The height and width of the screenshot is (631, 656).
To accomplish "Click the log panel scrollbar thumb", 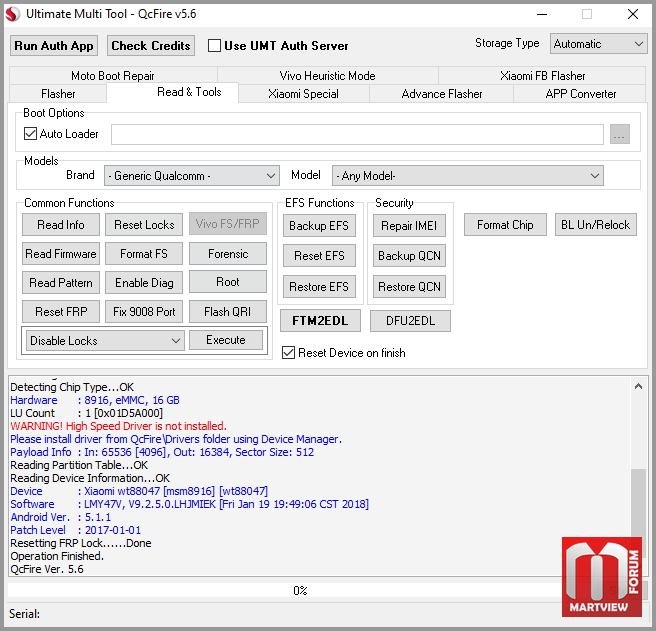I will [638, 502].
